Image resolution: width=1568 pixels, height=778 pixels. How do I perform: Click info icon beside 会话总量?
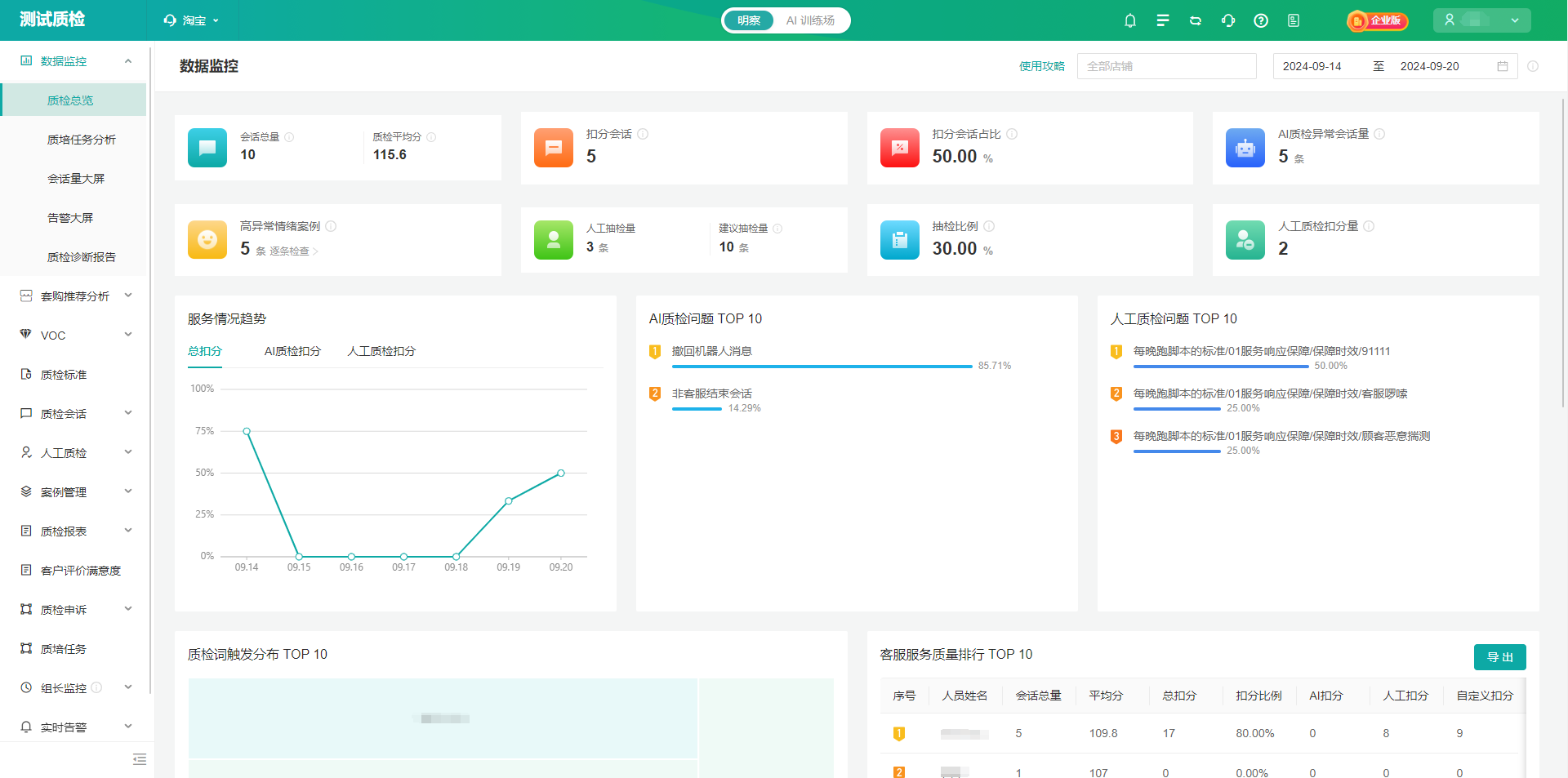click(x=289, y=137)
